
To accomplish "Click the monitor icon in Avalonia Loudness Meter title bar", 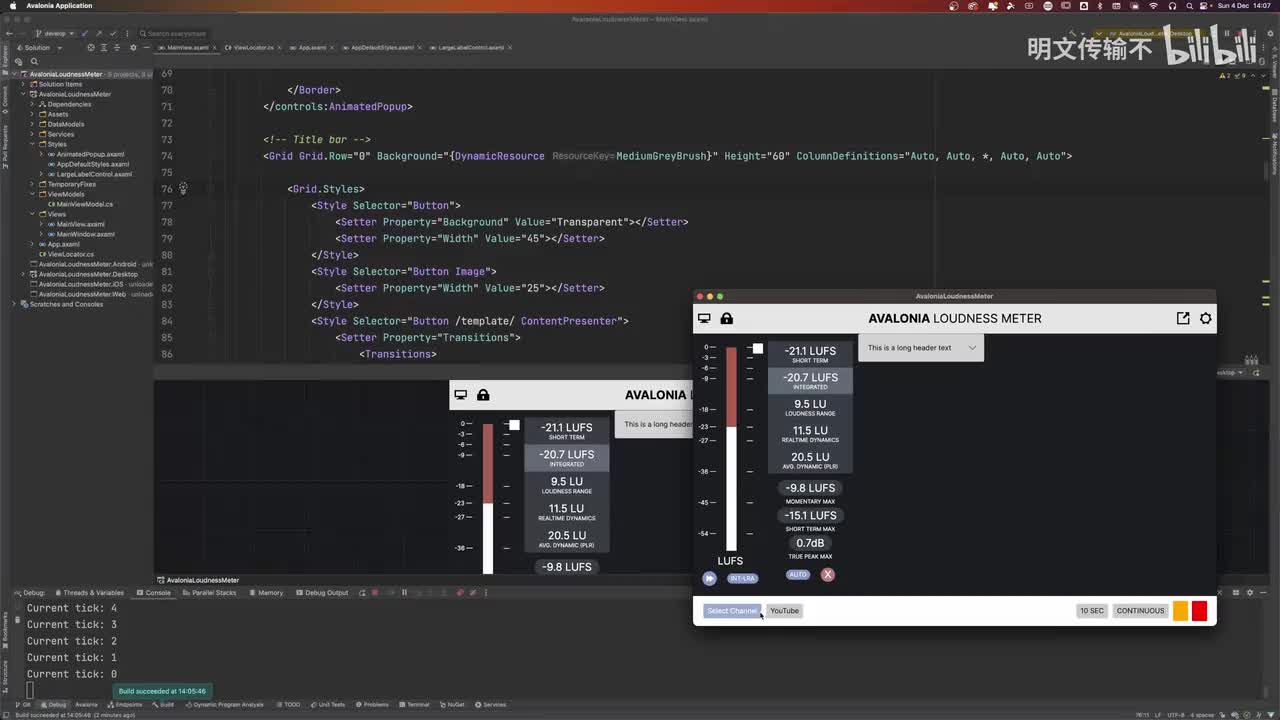I will coord(704,318).
